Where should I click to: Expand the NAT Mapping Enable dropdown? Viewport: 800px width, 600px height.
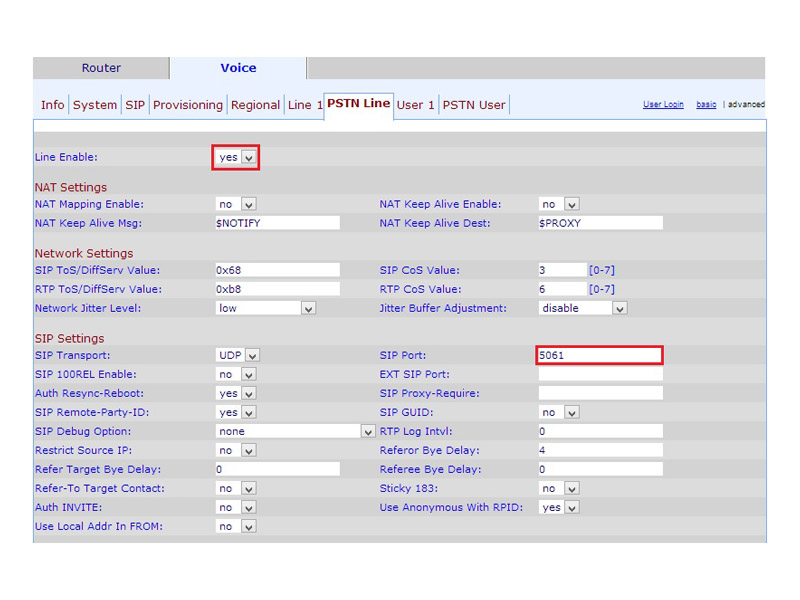pyautogui.click(x=236, y=204)
